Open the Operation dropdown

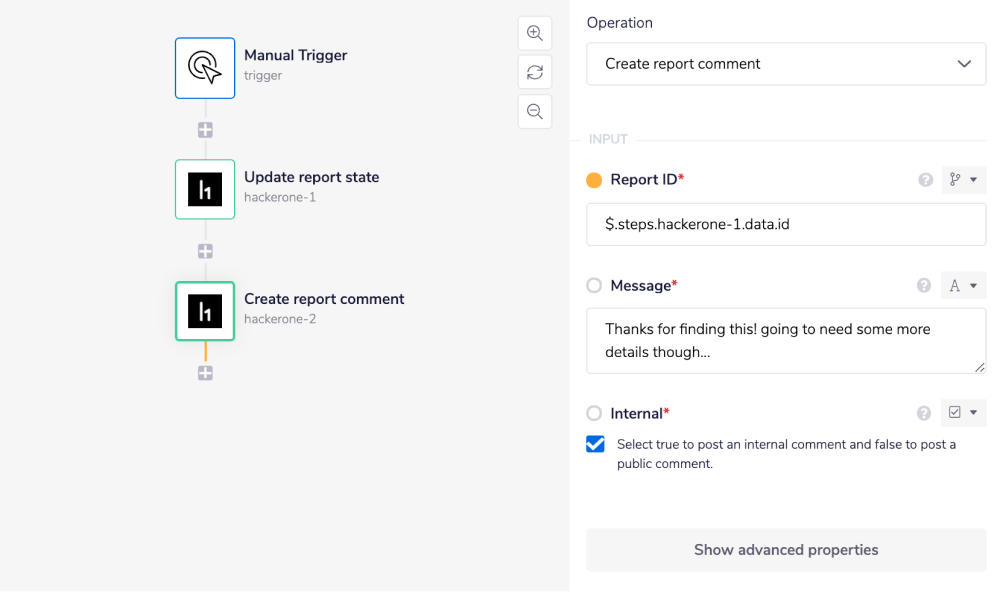(785, 64)
